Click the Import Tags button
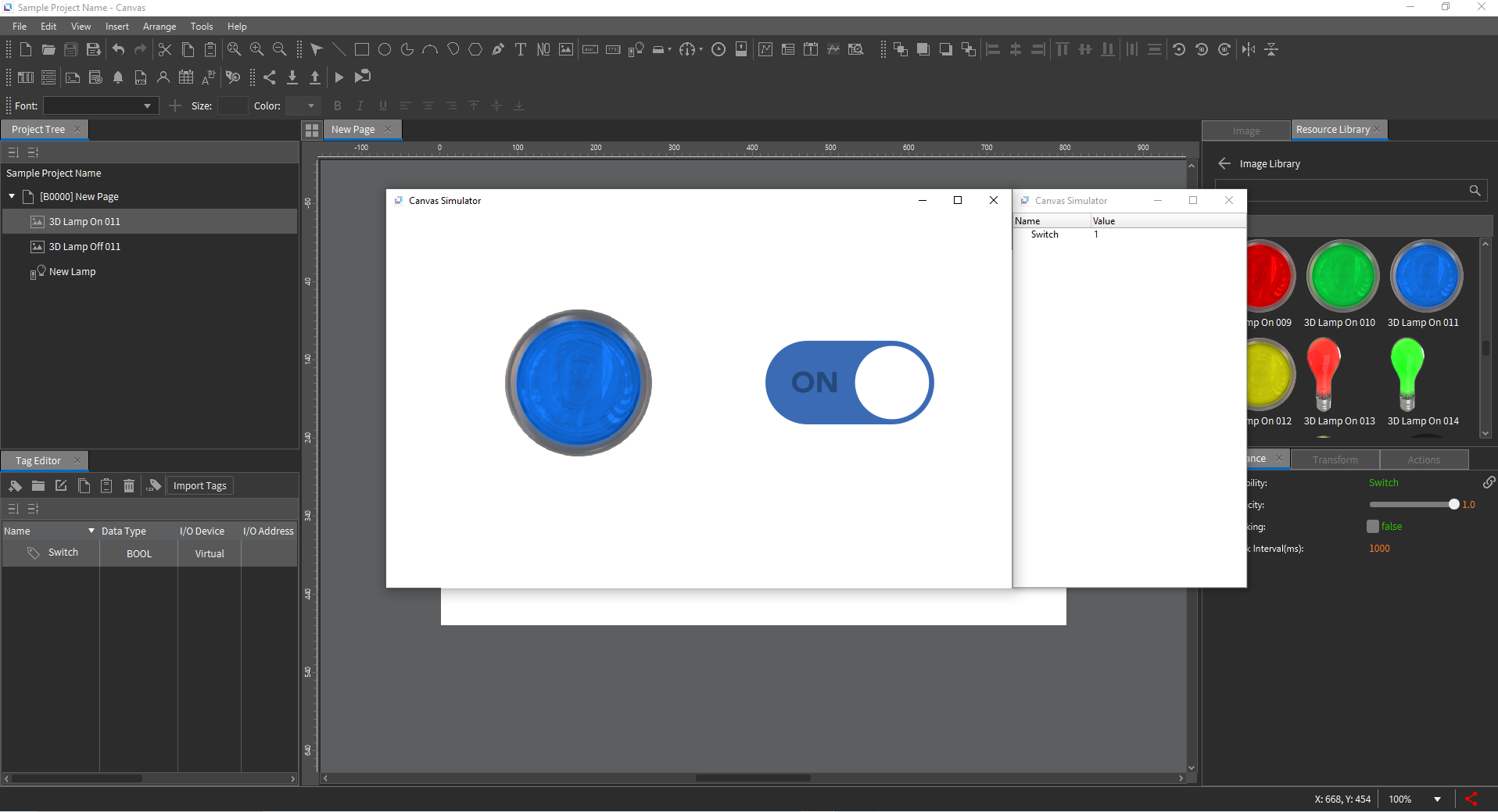 click(199, 486)
